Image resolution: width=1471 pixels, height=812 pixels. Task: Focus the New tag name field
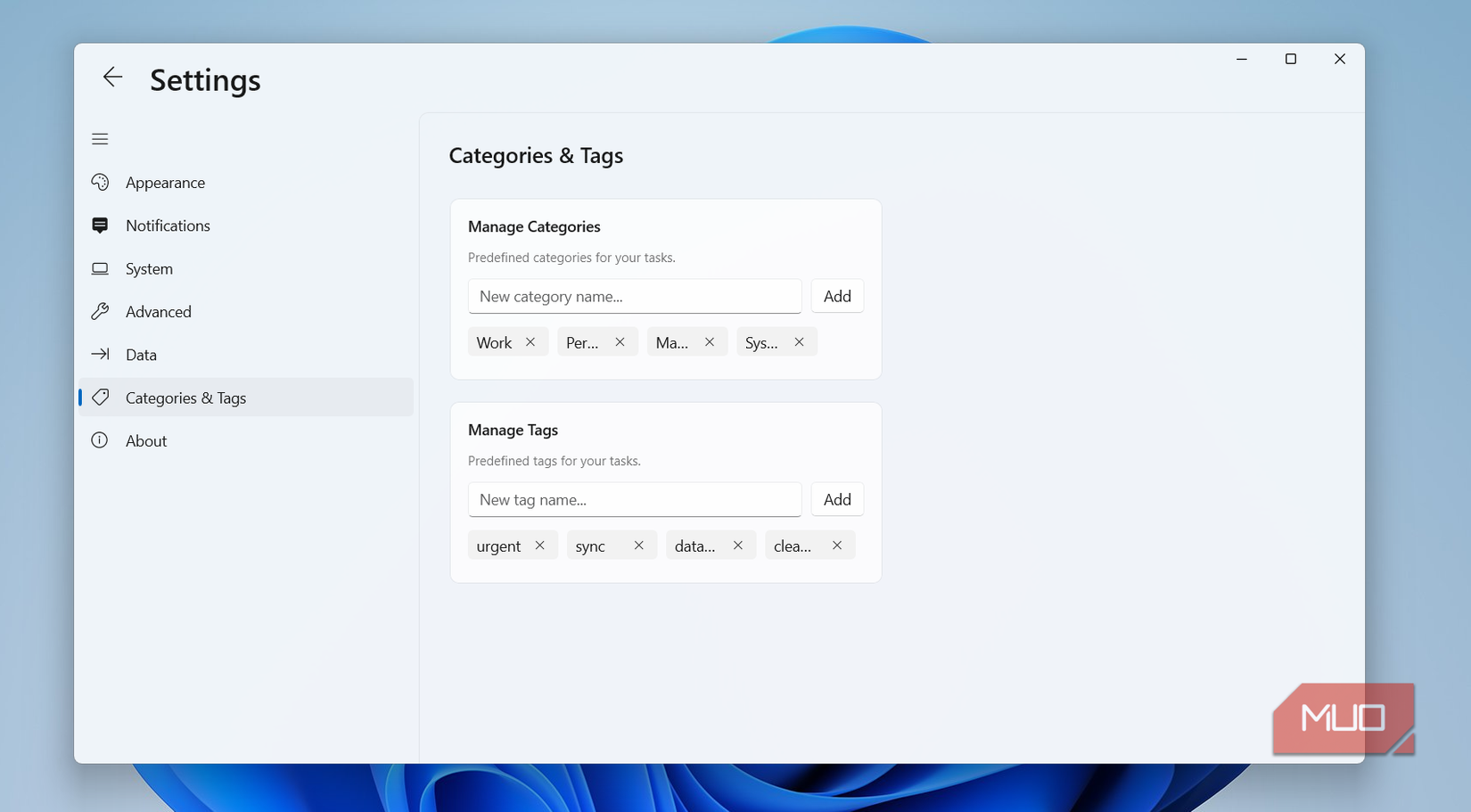634,499
